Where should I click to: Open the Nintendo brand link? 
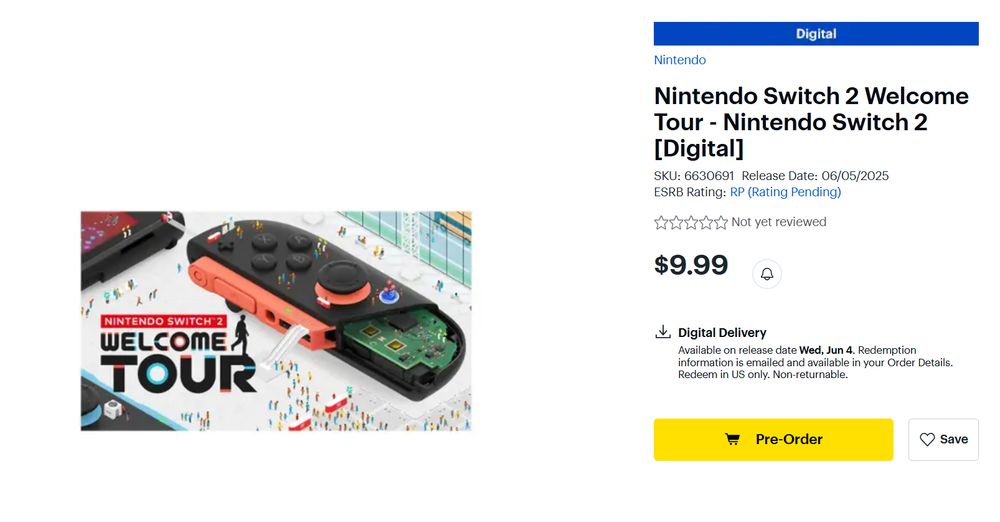pyautogui.click(x=680, y=60)
